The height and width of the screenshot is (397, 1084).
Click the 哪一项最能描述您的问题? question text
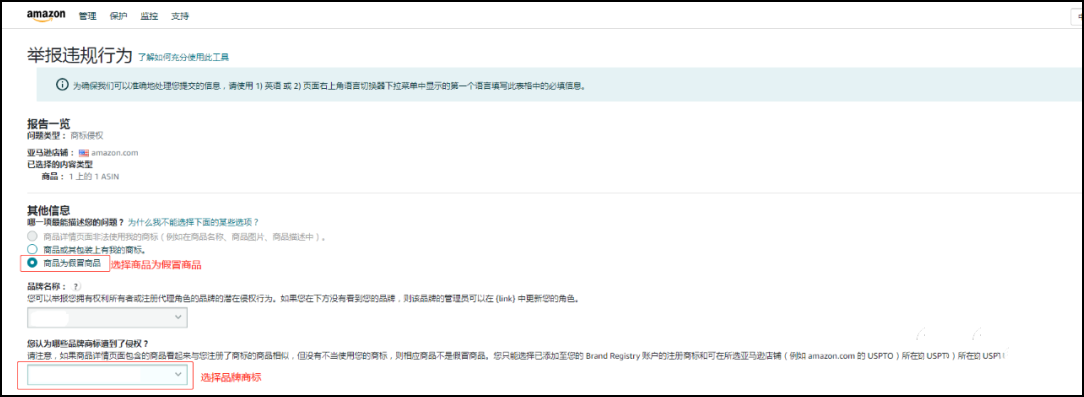pos(75,222)
